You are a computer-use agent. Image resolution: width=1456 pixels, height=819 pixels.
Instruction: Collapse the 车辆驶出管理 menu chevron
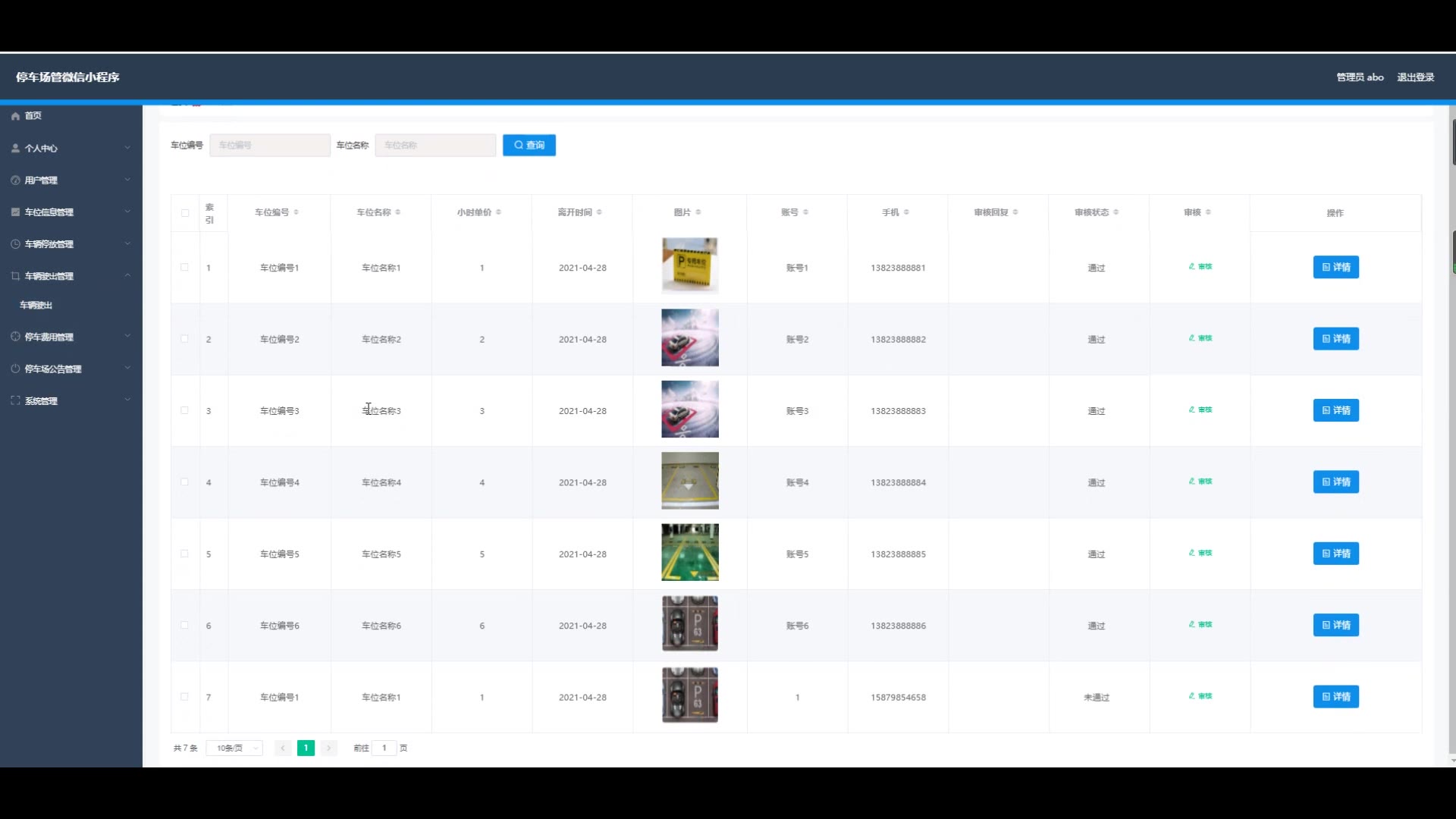pos(127,275)
